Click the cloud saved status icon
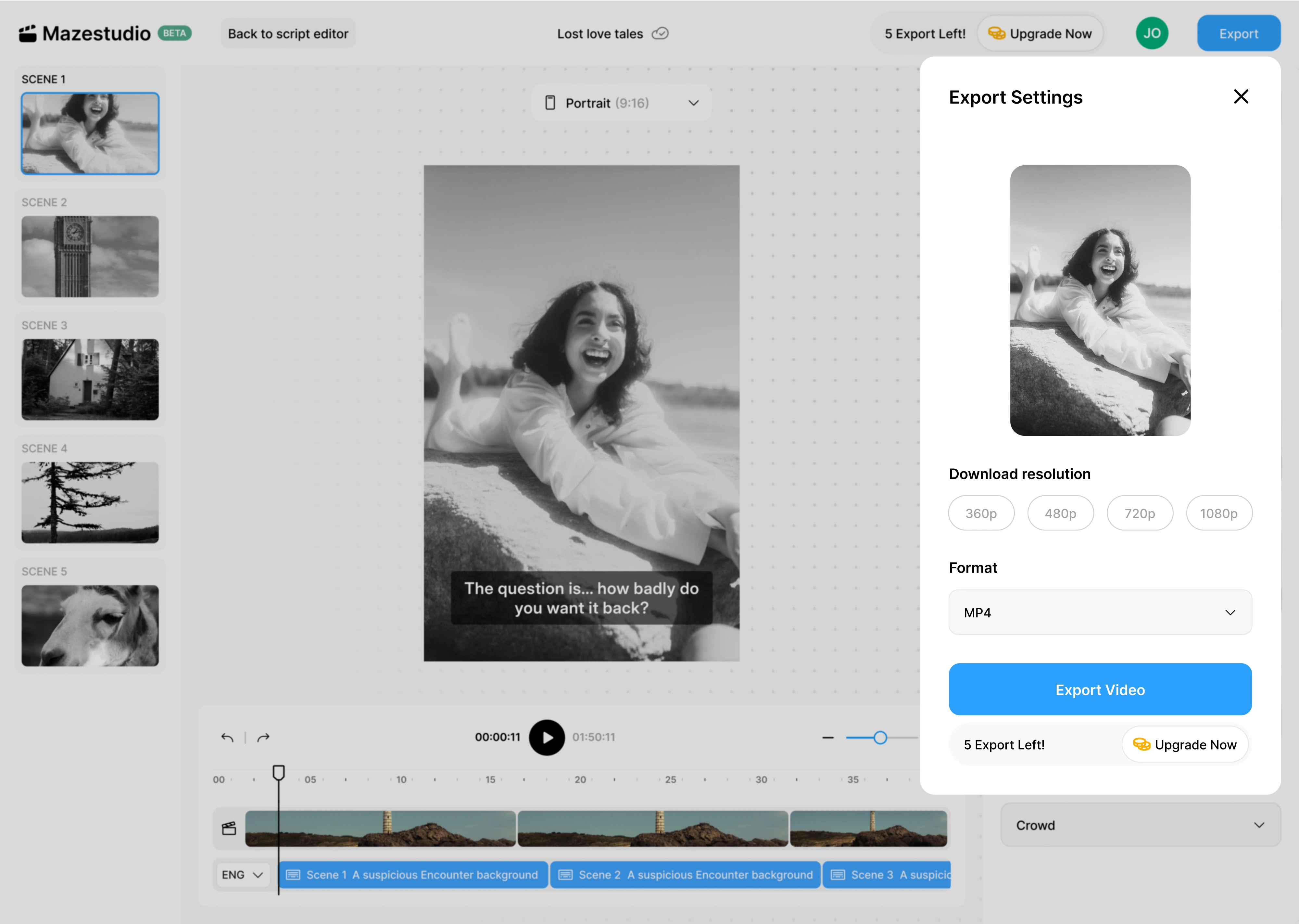Image resolution: width=1299 pixels, height=924 pixels. point(660,33)
